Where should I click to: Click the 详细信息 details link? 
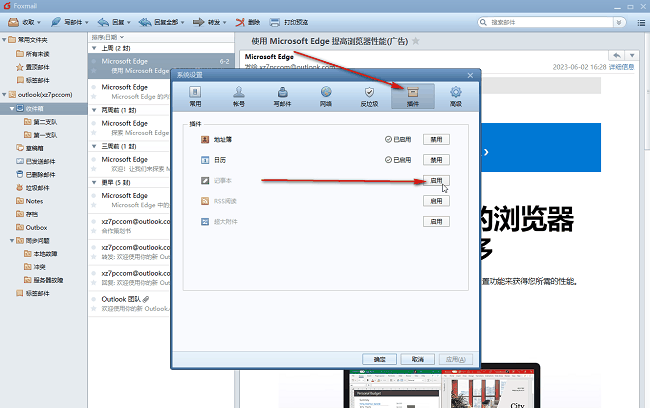[x=621, y=67]
